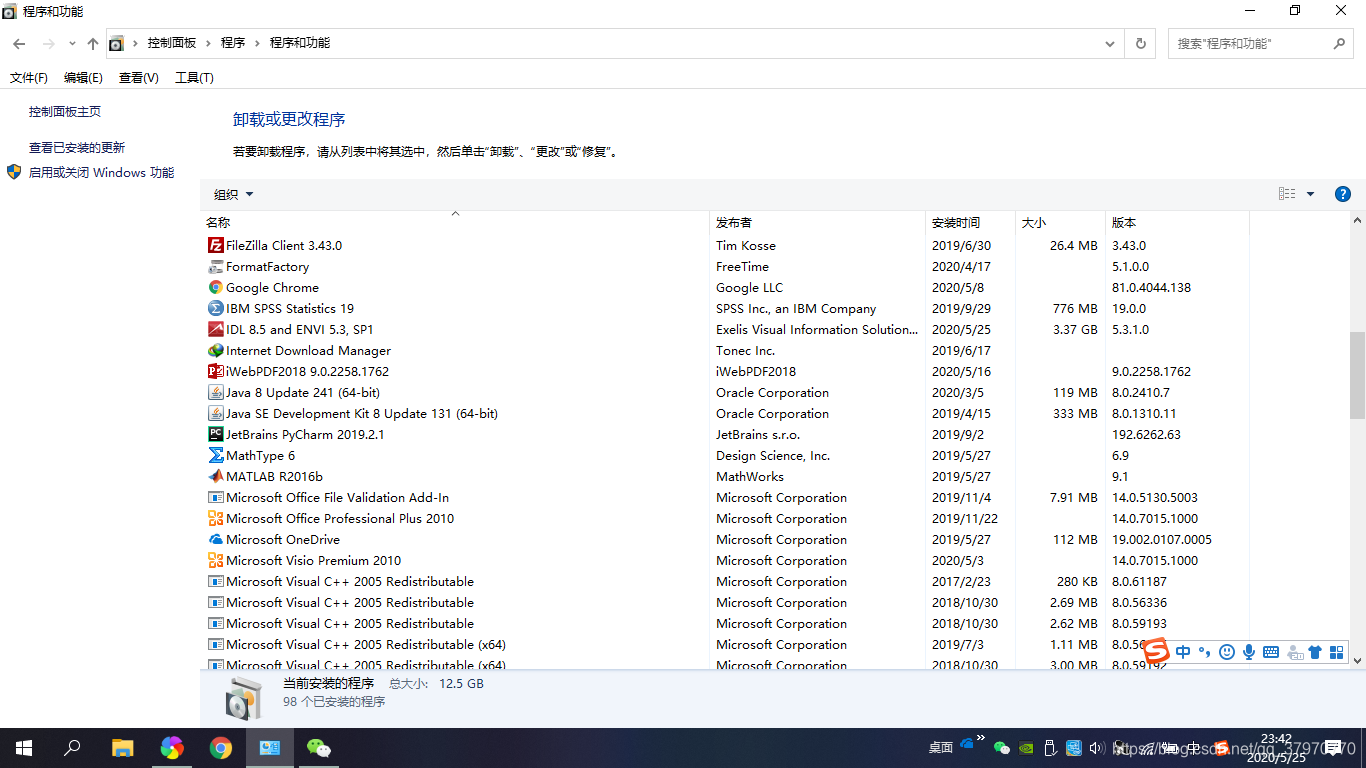Click the FormatFactory icon in list

pyautogui.click(x=215, y=266)
